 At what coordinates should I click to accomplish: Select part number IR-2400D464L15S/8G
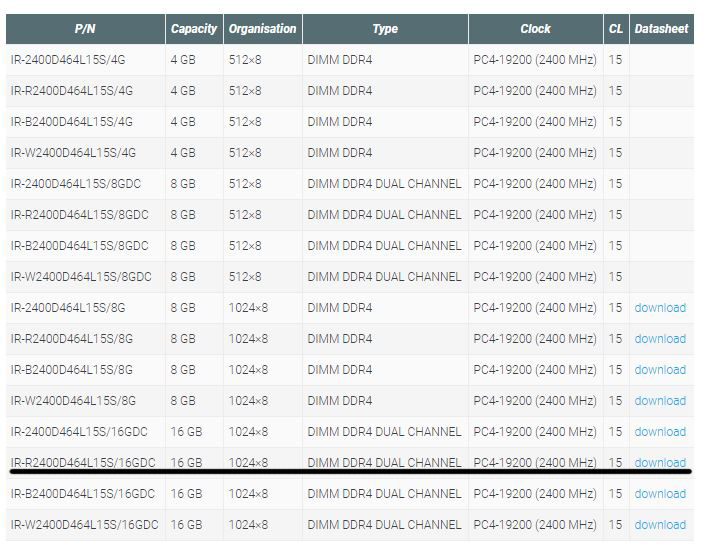click(x=68, y=308)
